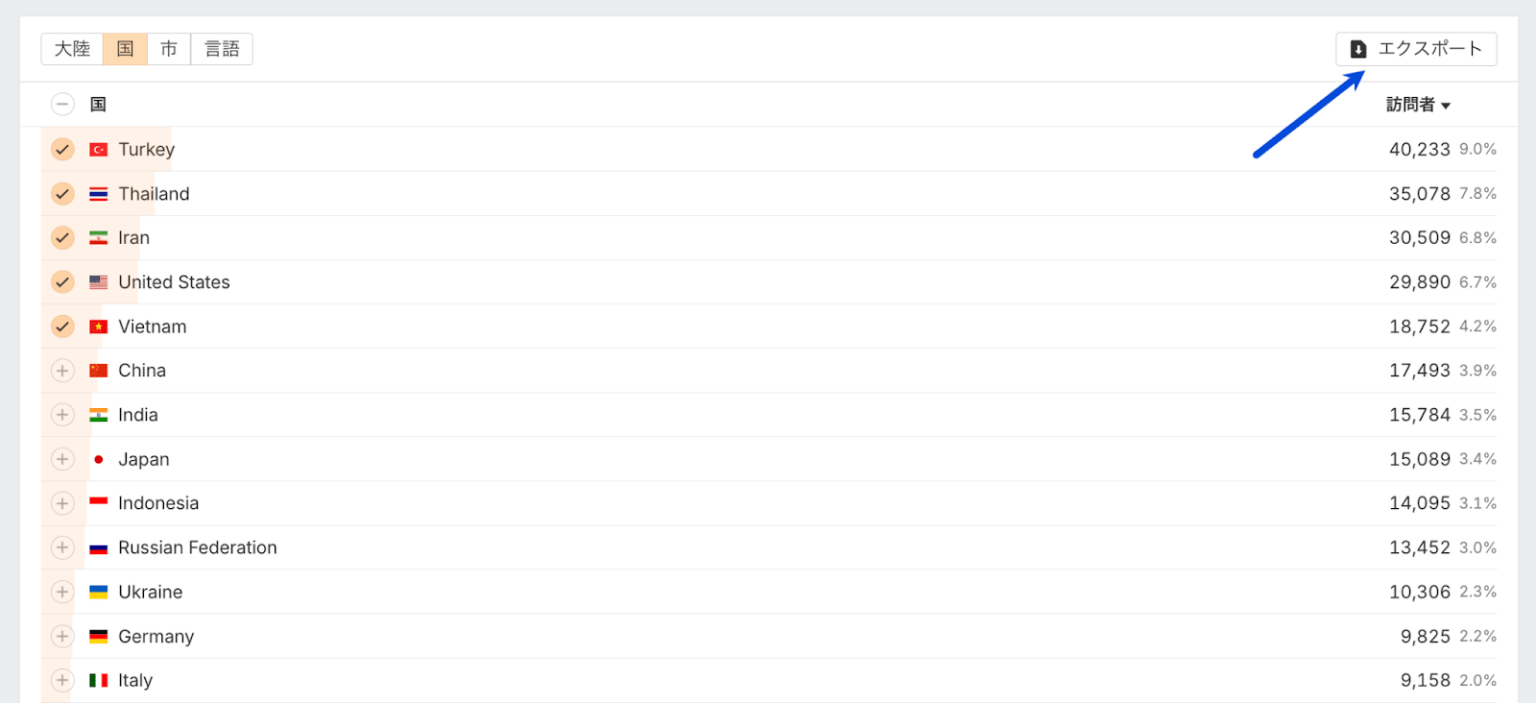1536x703 pixels.
Task: Uncheck the Turkey row checkbox
Action: click(x=63, y=150)
